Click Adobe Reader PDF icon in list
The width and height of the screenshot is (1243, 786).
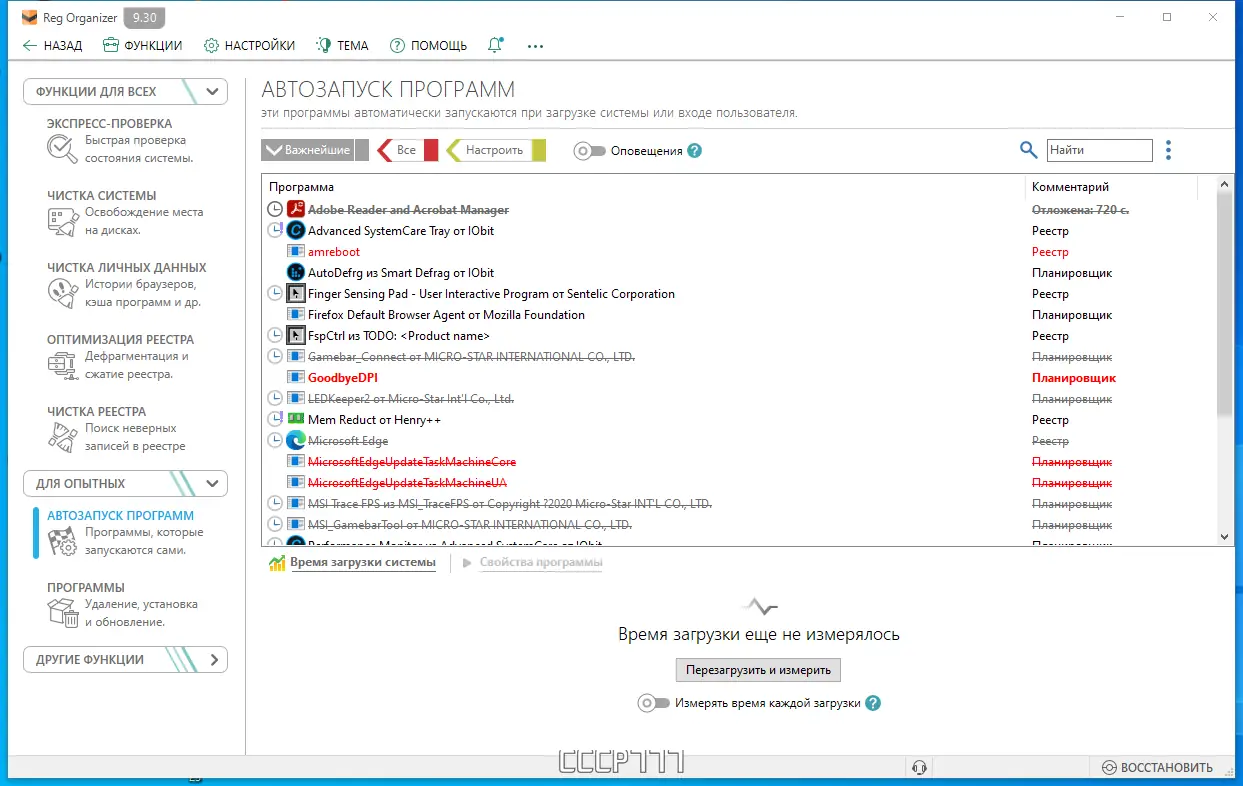(295, 210)
